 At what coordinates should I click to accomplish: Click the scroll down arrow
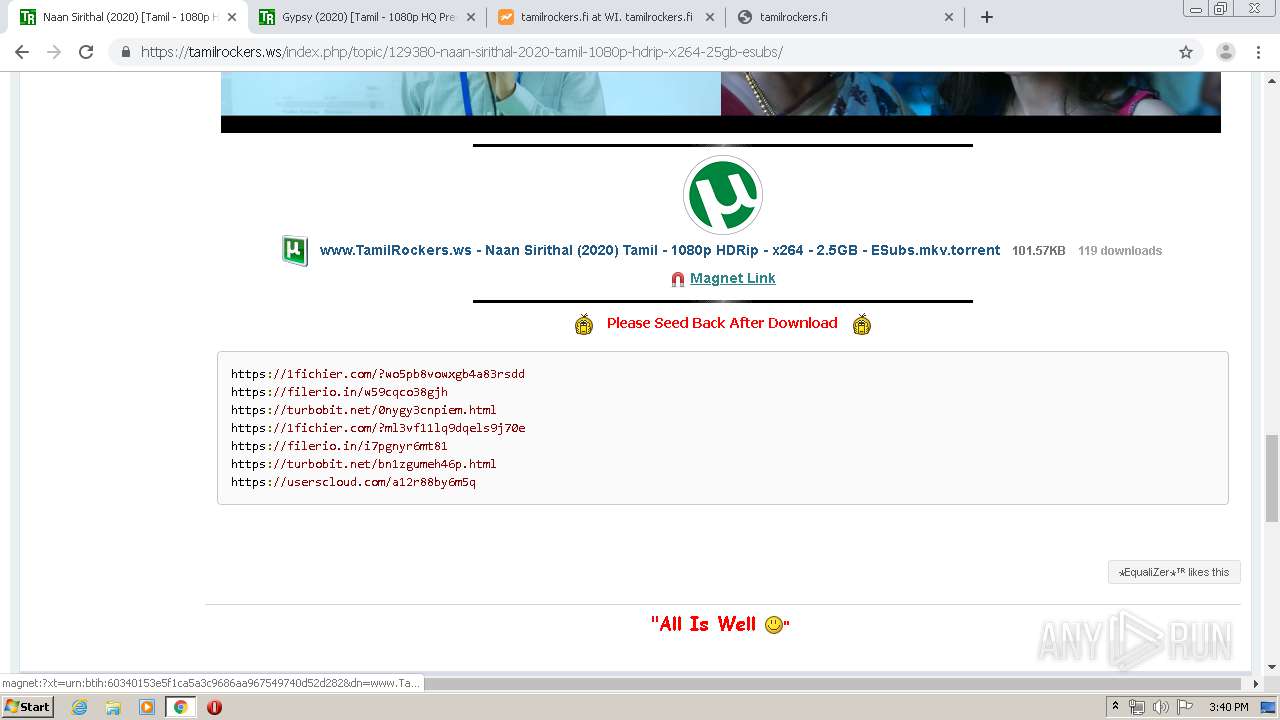(x=1271, y=667)
